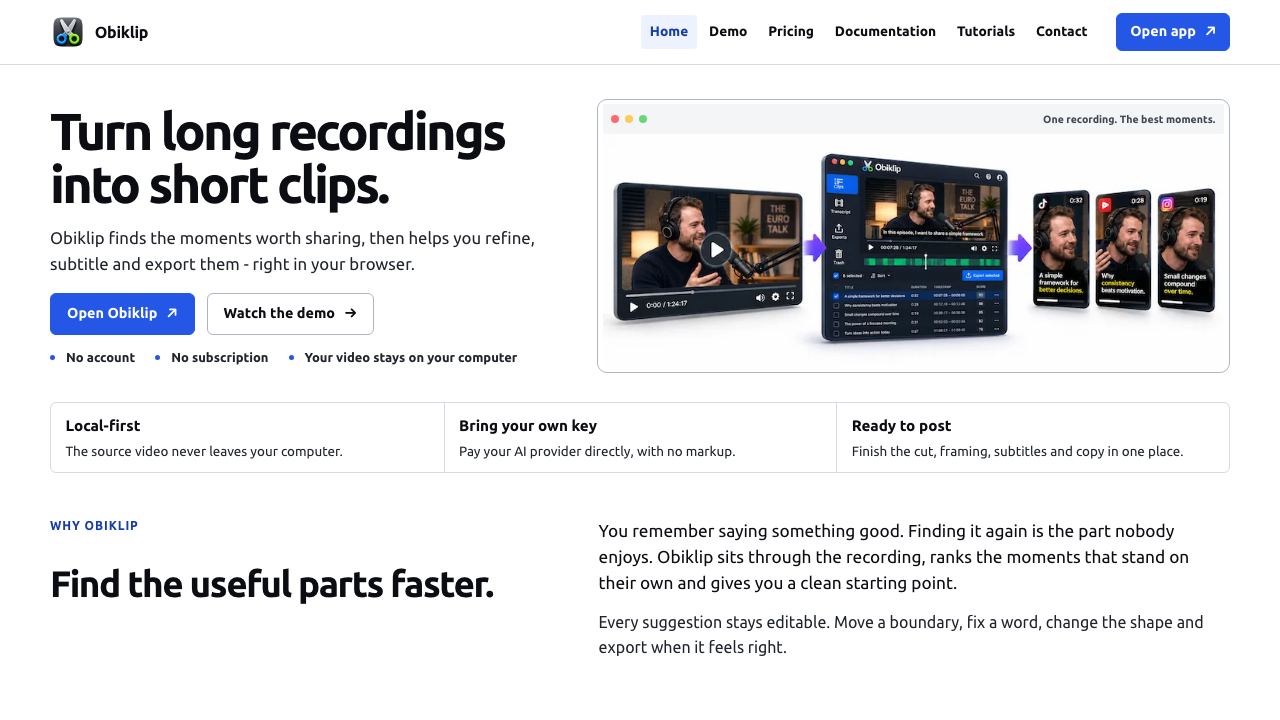Click the YouTube clip thumbnail labeled 0:28

pos(1123,249)
